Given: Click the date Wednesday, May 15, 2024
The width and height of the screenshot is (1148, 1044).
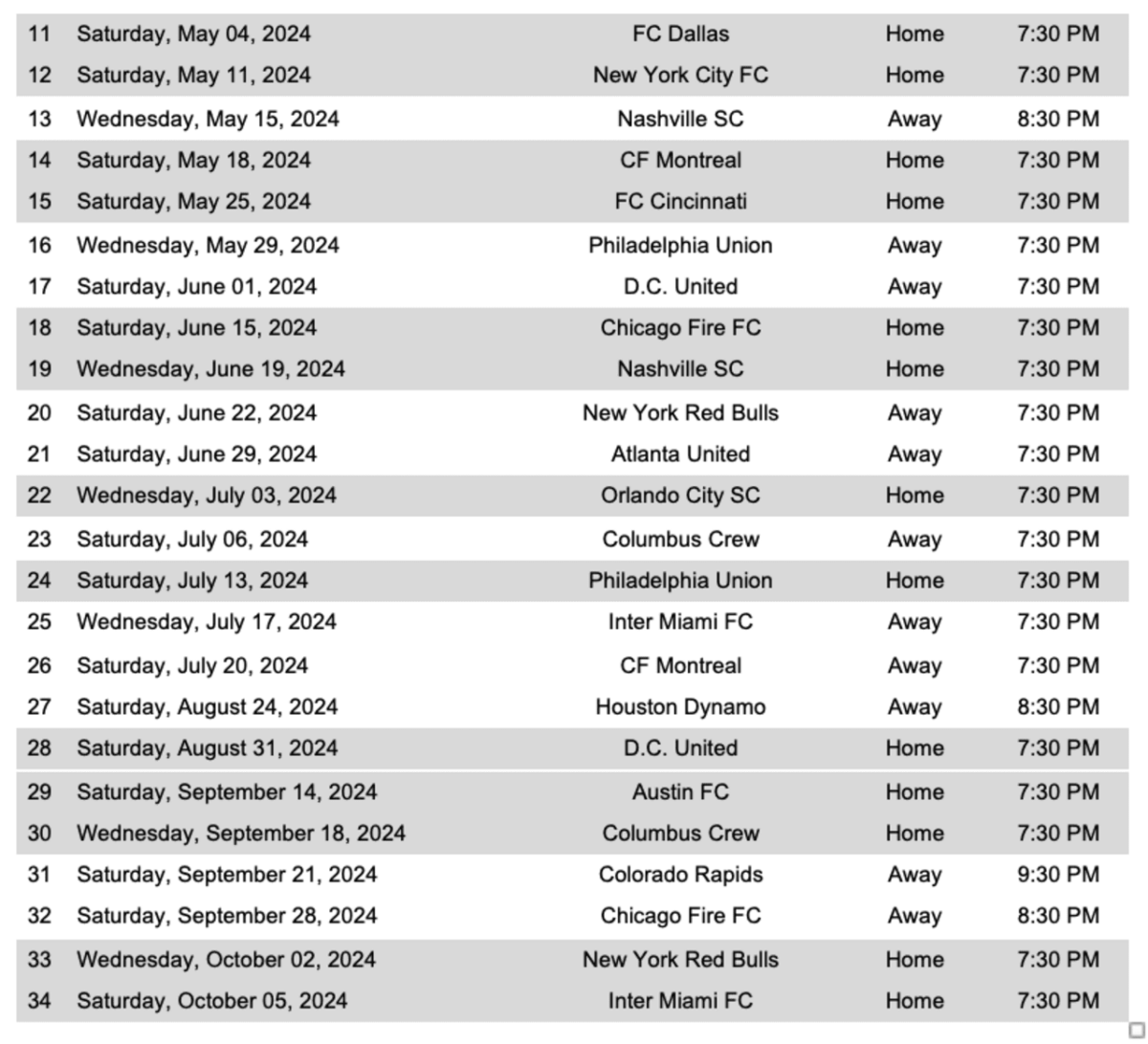Looking at the screenshot, I should point(208,120).
